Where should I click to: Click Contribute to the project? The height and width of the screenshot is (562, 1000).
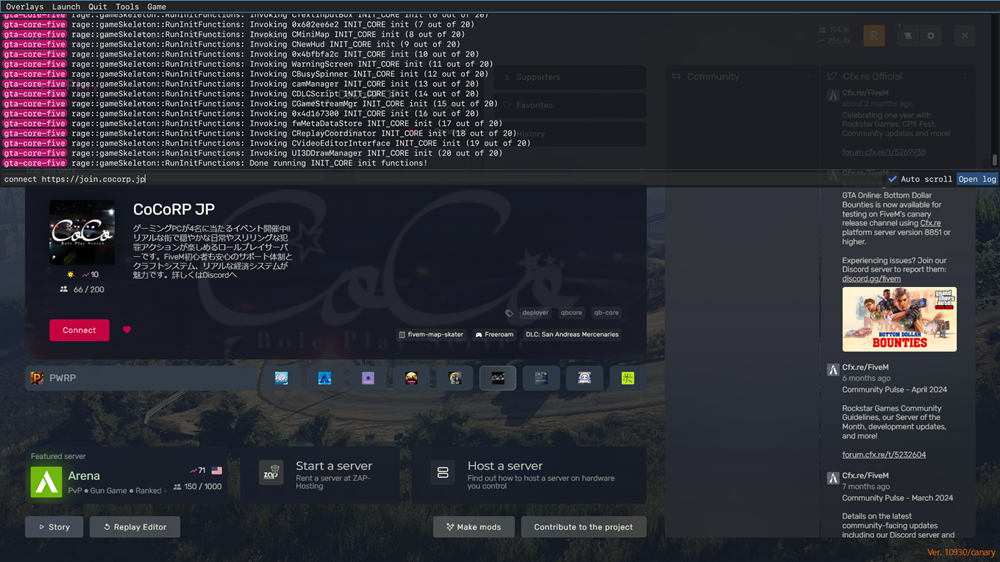[584, 527]
